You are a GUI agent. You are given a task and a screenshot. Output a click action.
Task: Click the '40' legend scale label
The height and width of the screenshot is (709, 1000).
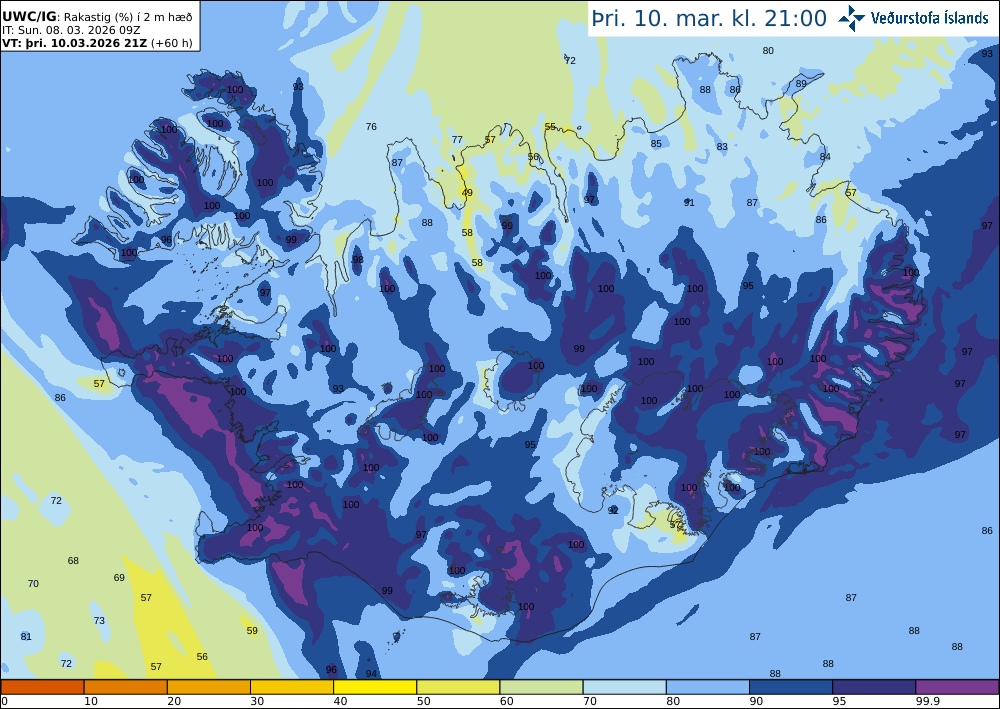341,701
